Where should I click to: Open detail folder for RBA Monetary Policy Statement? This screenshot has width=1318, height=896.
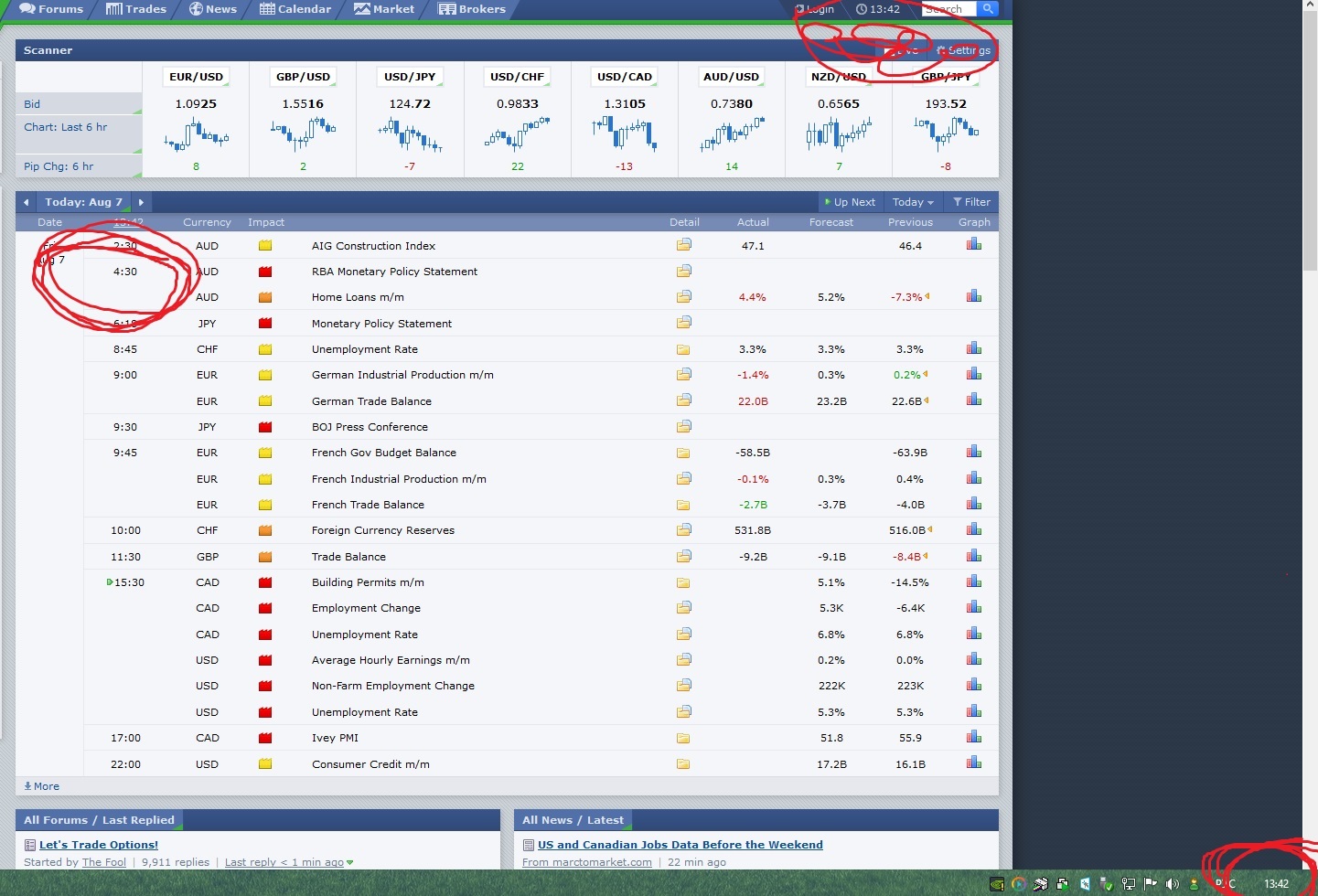683,271
